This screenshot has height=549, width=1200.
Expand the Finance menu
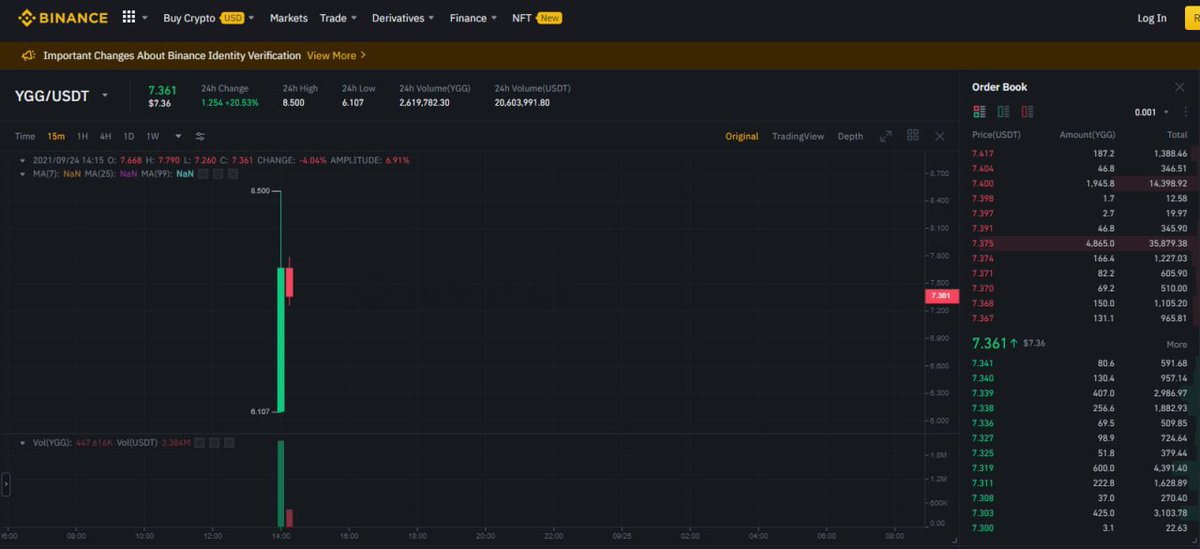tap(474, 18)
